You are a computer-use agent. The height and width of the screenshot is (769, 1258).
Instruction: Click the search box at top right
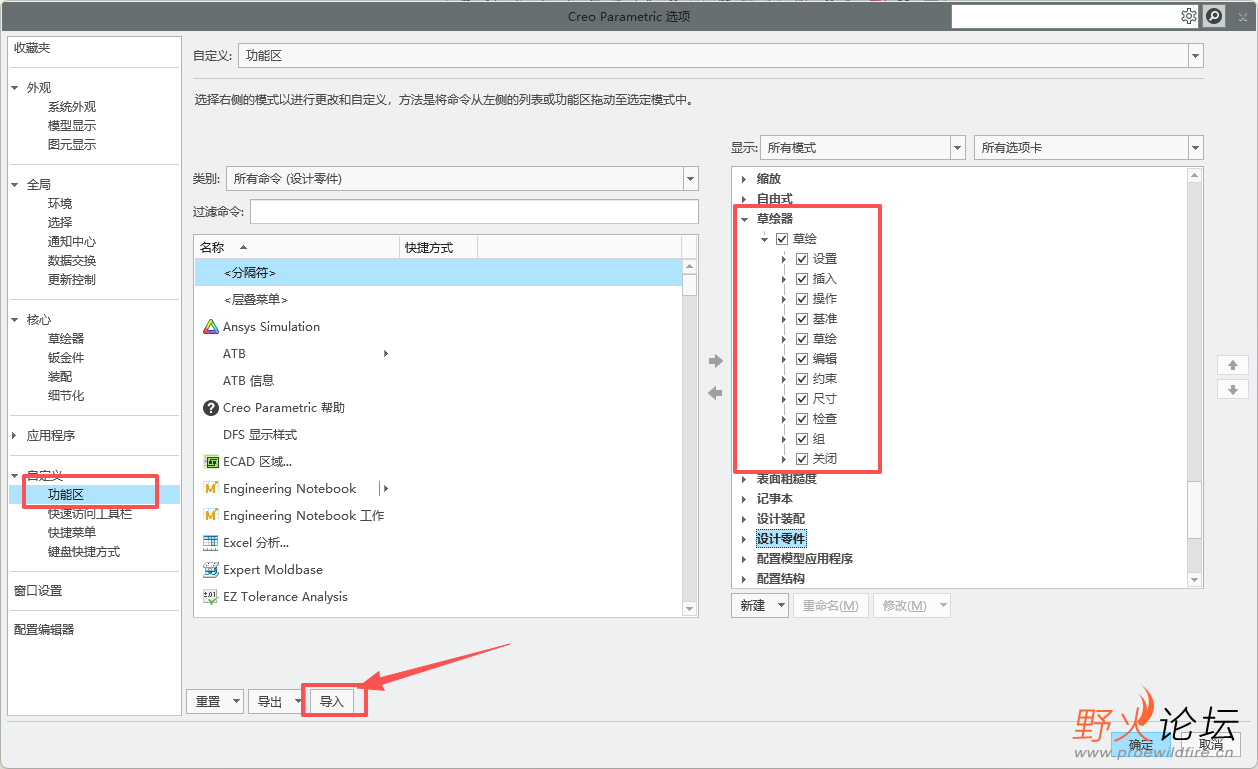pyautogui.click(x=1064, y=16)
